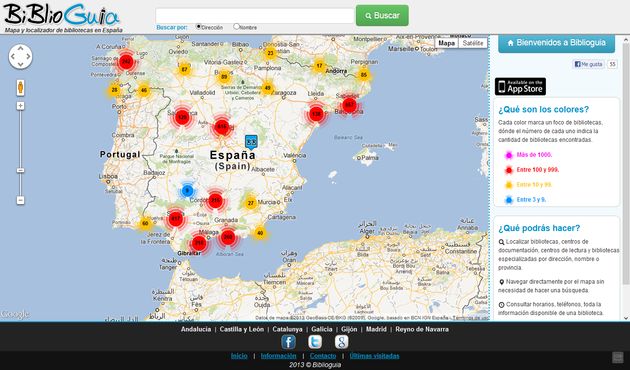Open the Andalucía footer link
The image size is (630, 370).
click(196, 329)
